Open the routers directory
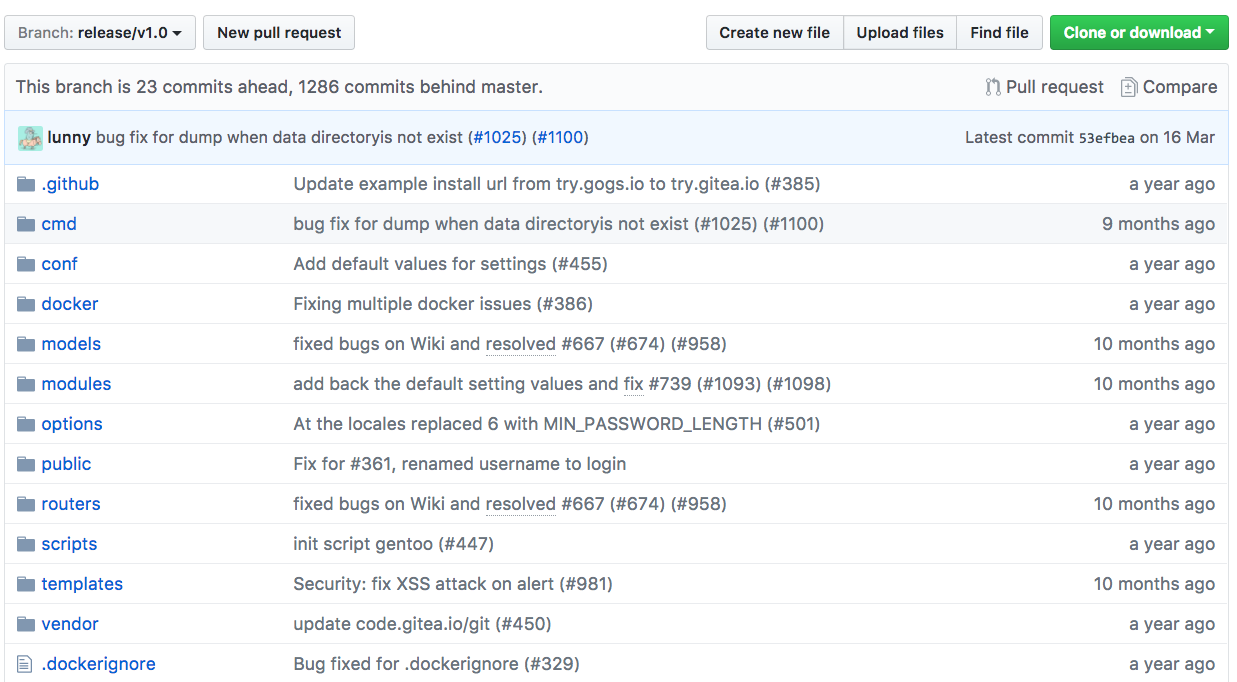 click(x=71, y=504)
